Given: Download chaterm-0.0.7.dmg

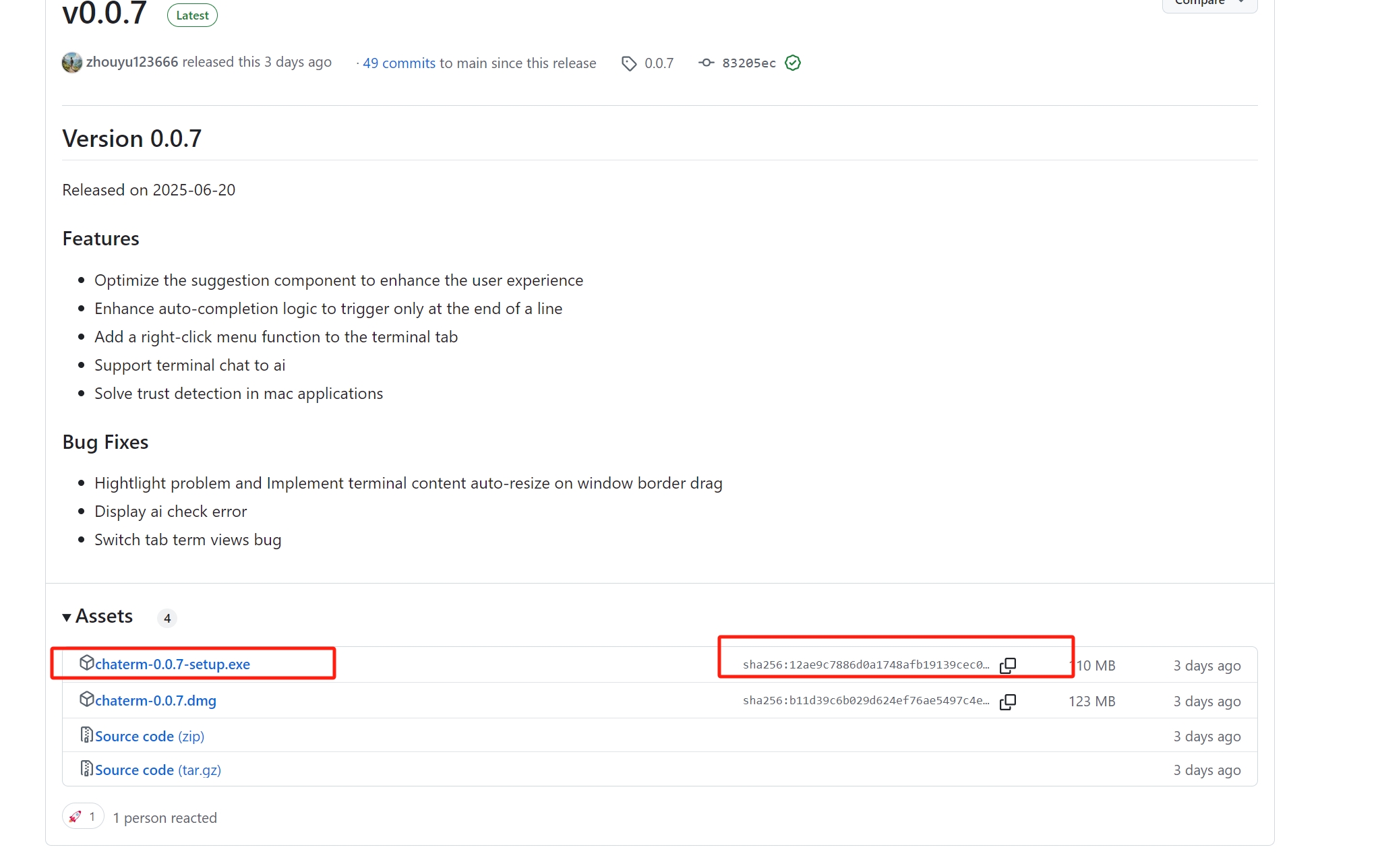Looking at the screenshot, I should click(156, 701).
